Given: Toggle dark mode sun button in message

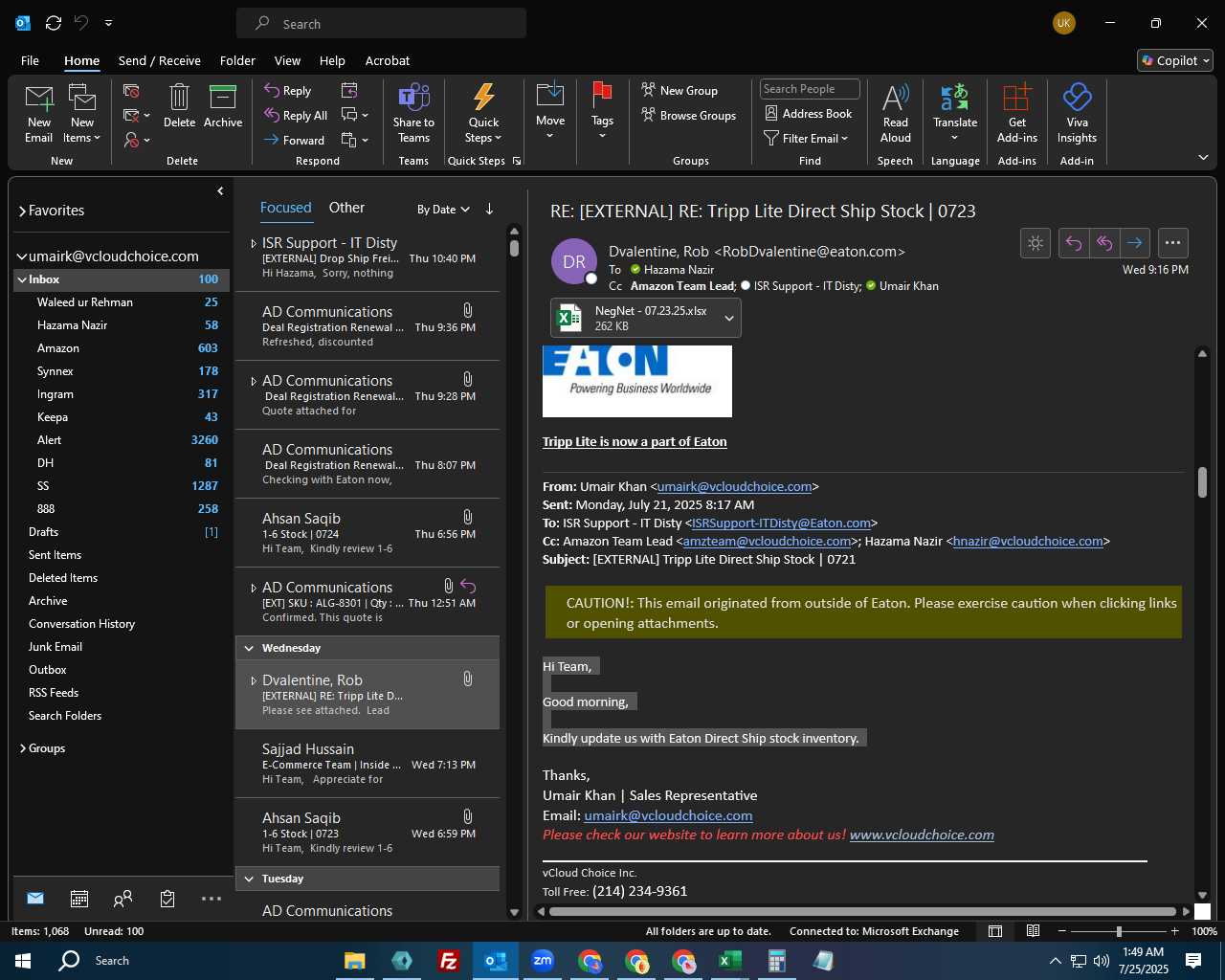Looking at the screenshot, I should tap(1036, 243).
